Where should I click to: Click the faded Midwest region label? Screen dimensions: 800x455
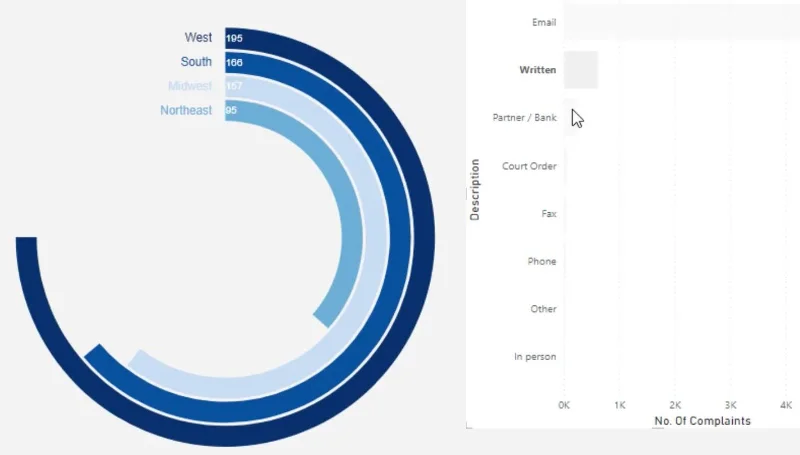190,86
